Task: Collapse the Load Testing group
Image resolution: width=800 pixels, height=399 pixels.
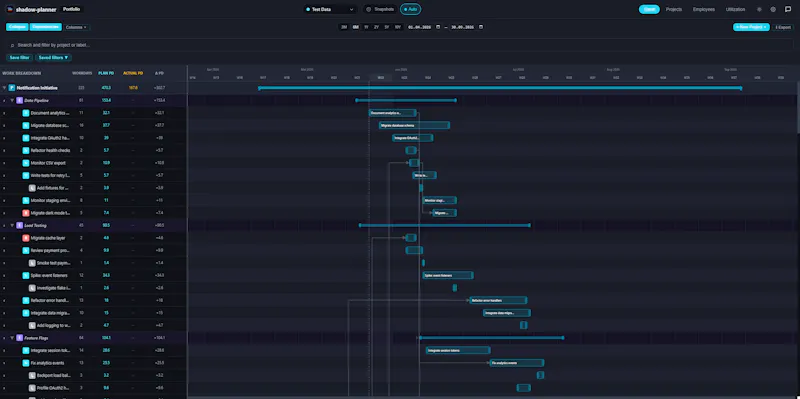Action: [x=12, y=225]
